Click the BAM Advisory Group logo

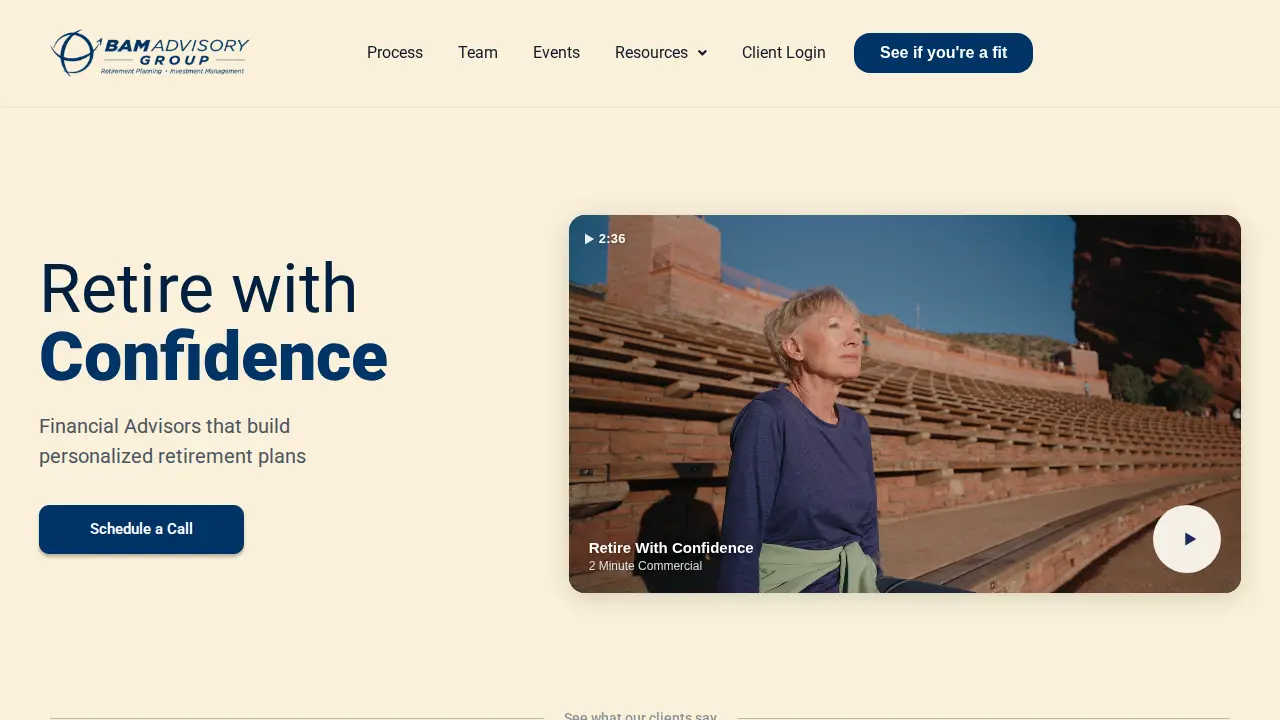coord(150,53)
